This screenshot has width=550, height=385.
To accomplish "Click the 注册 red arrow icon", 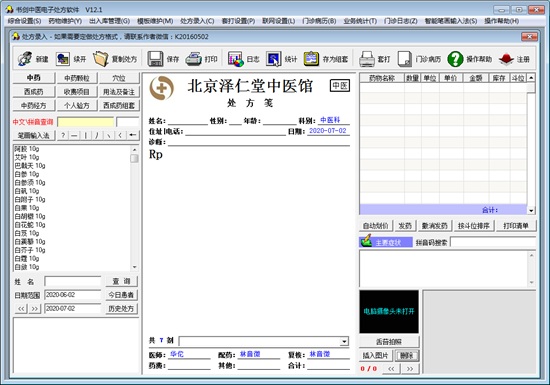I will pyautogui.click(x=506, y=59).
